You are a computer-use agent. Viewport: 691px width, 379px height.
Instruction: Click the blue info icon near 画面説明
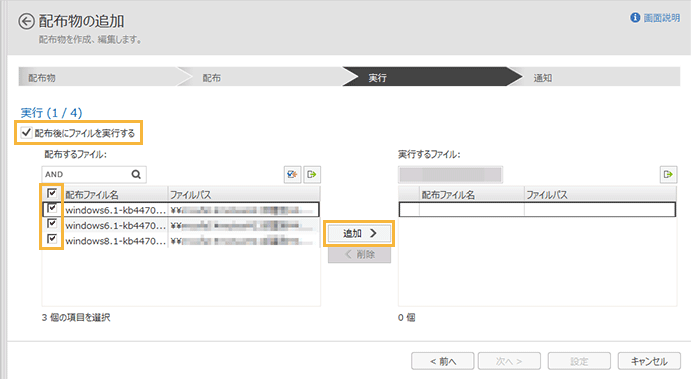click(x=635, y=18)
